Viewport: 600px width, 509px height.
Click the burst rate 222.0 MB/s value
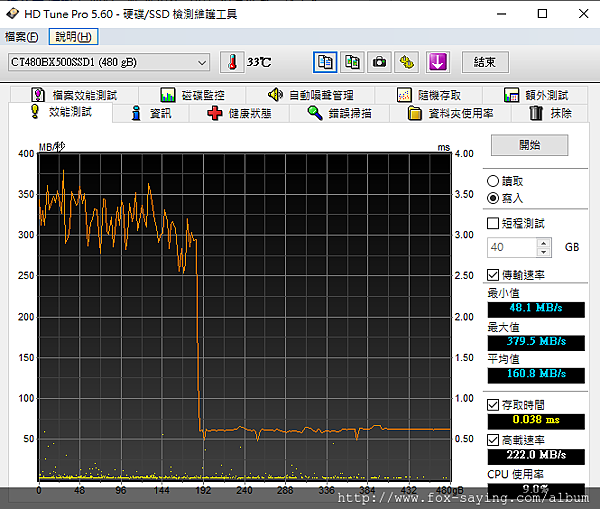click(536, 456)
